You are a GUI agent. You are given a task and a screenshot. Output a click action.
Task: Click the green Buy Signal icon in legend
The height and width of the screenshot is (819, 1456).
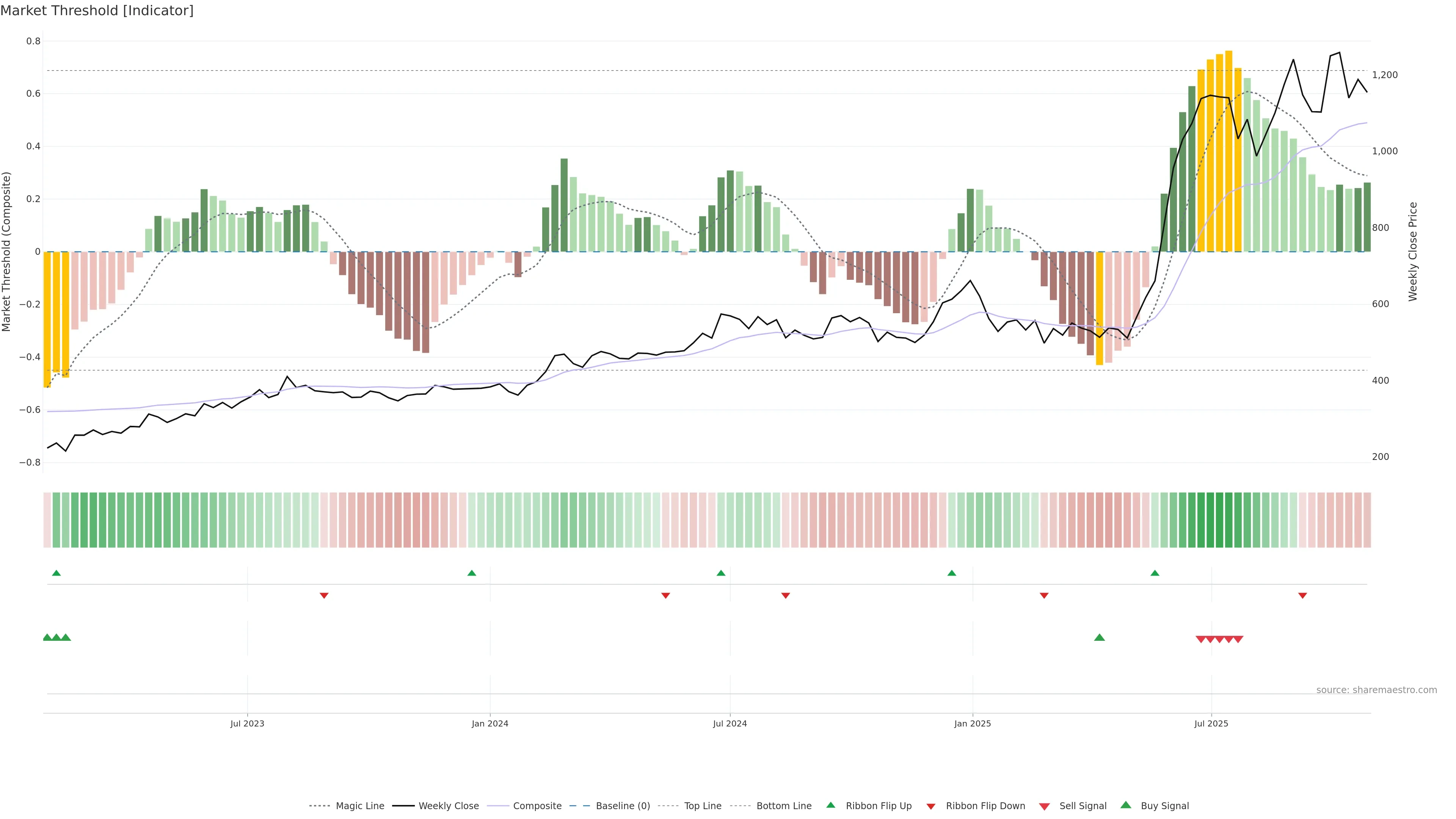pos(1125,805)
